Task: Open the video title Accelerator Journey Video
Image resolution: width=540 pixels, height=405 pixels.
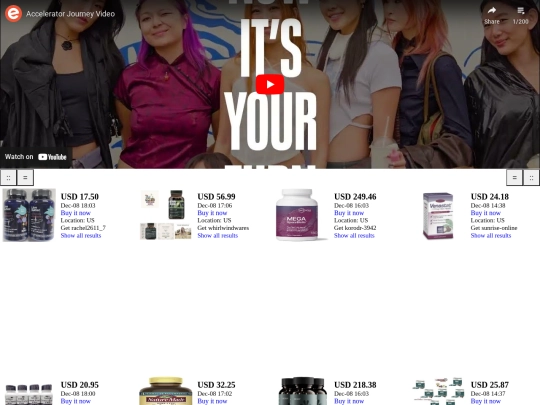Action: coord(70,14)
